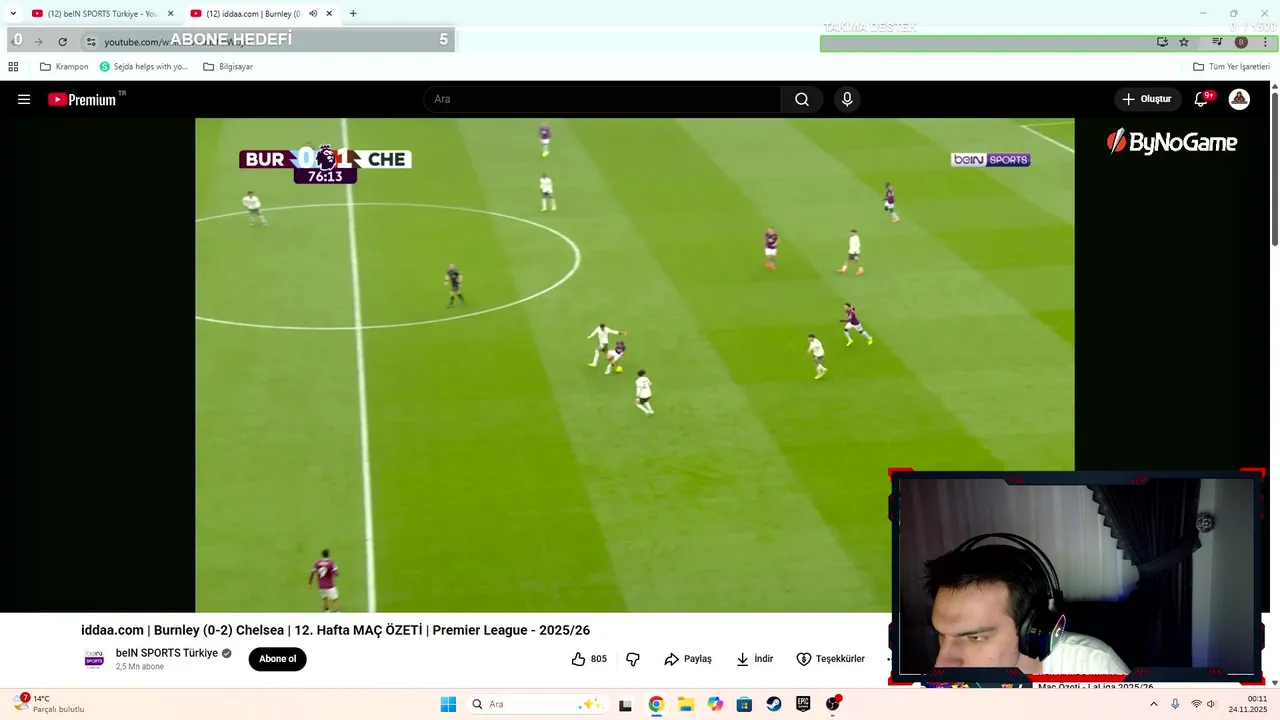The image size is (1280, 720).
Task: Open Chrome from the taskbar
Action: [x=656, y=704]
